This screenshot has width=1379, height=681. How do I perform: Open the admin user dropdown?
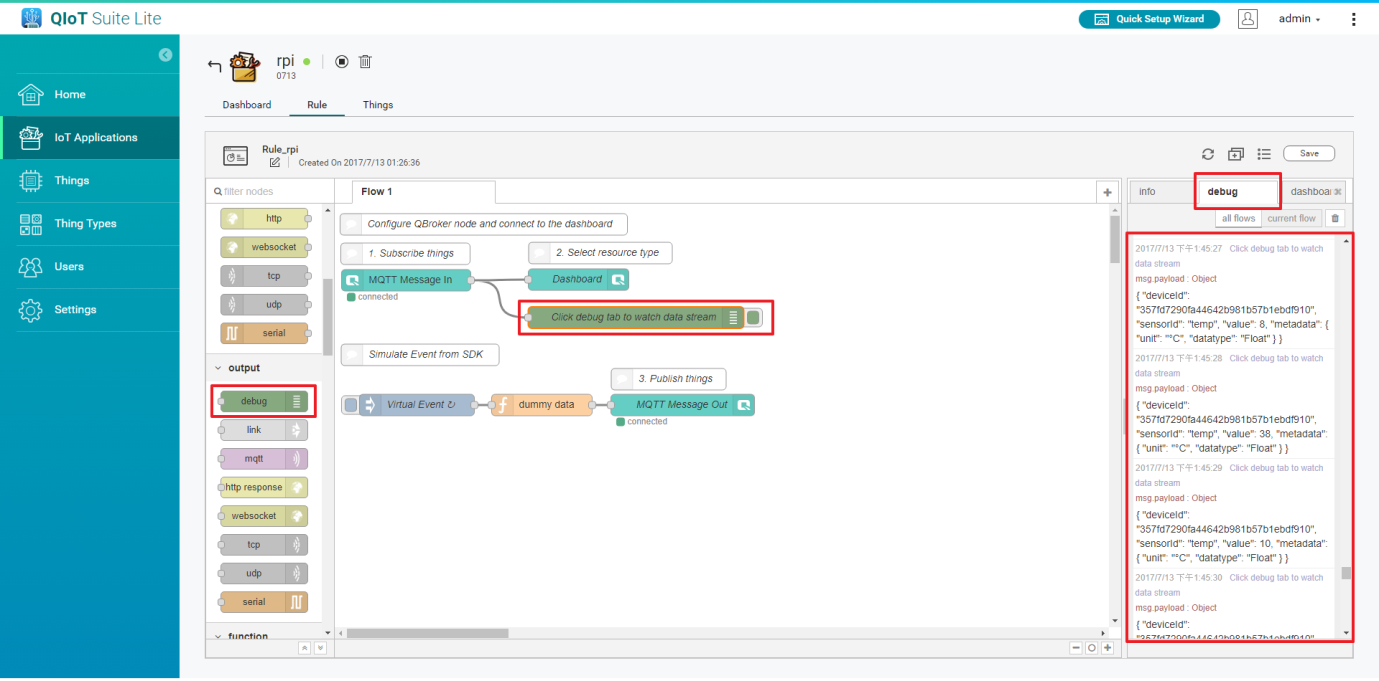[1300, 19]
